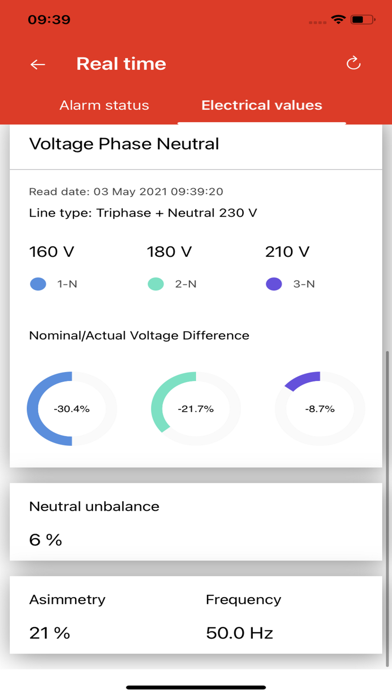This screenshot has height=696, width=392.
Task: Switch to Alarm status tab
Action: 104,105
